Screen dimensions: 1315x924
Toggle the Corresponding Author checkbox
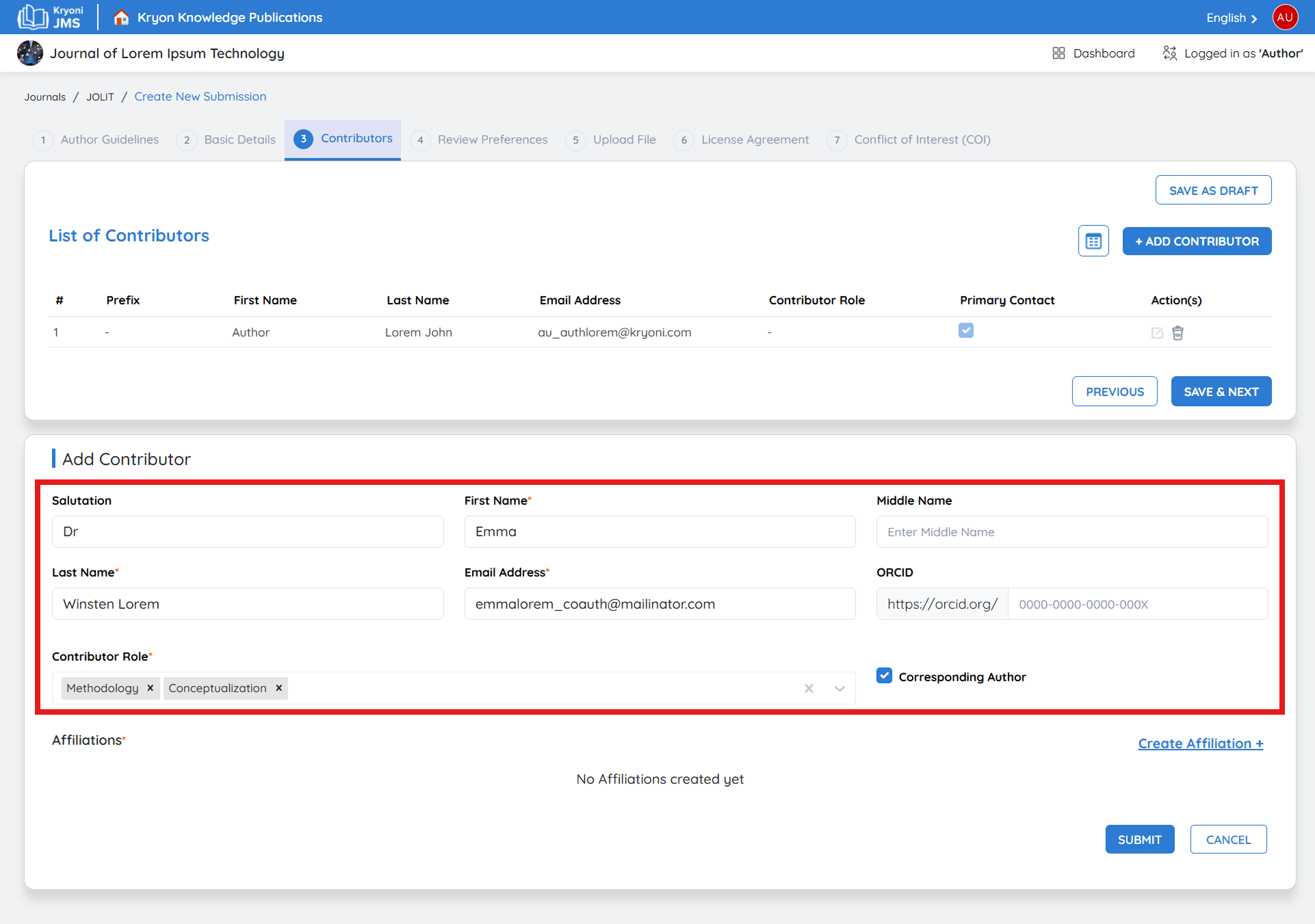point(884,676)
